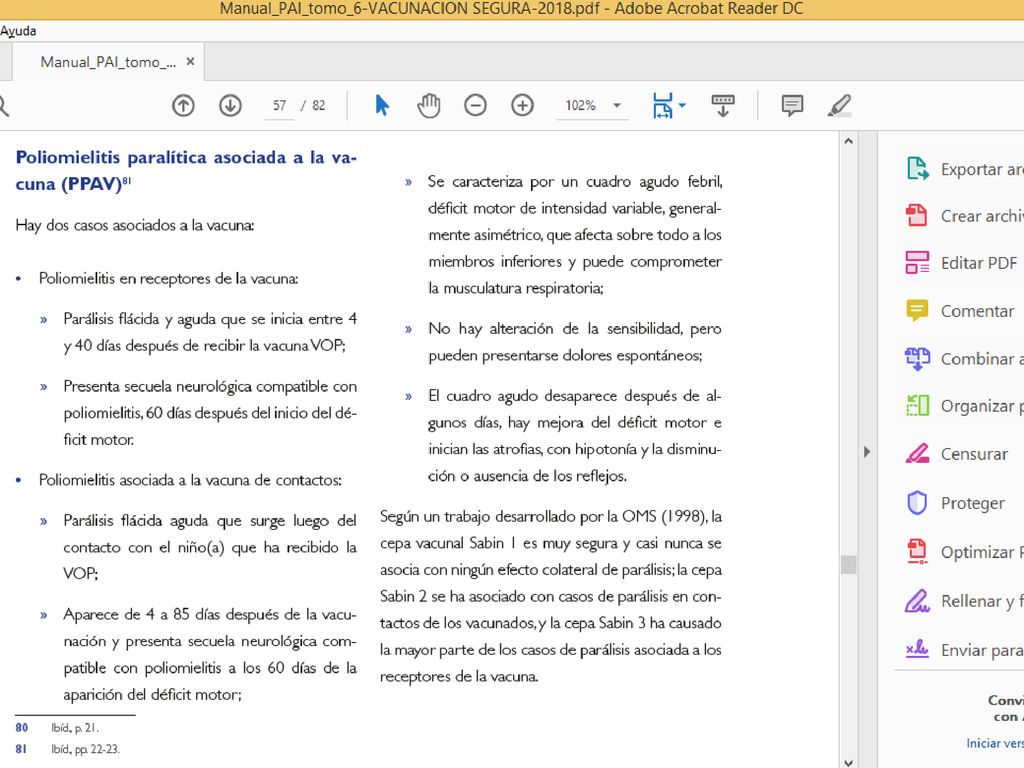Click footnote text 'Ibíd., pp. 22-23.'

(x=86, y=749)
